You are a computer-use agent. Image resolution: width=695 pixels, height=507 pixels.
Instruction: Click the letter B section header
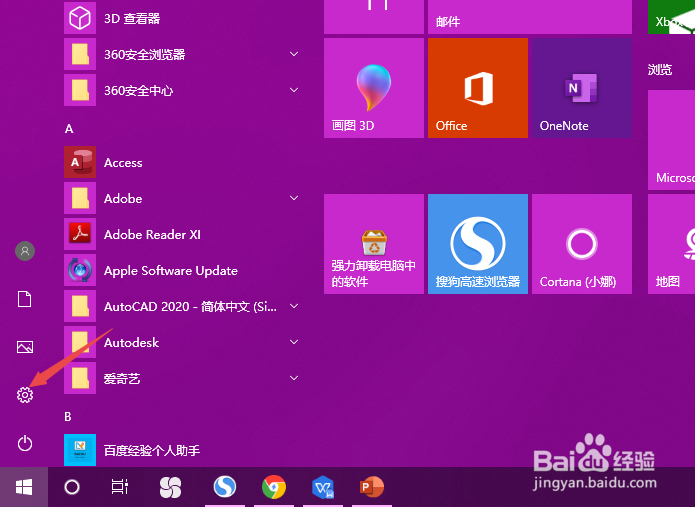68,417
